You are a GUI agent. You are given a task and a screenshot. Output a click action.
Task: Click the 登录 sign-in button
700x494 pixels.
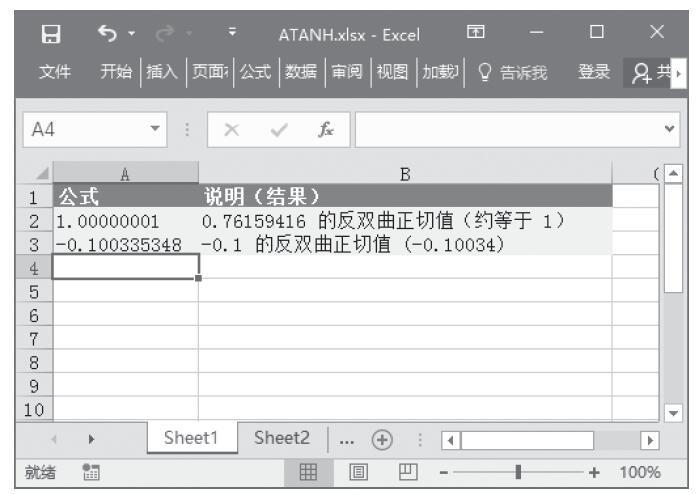click(594, 72)
